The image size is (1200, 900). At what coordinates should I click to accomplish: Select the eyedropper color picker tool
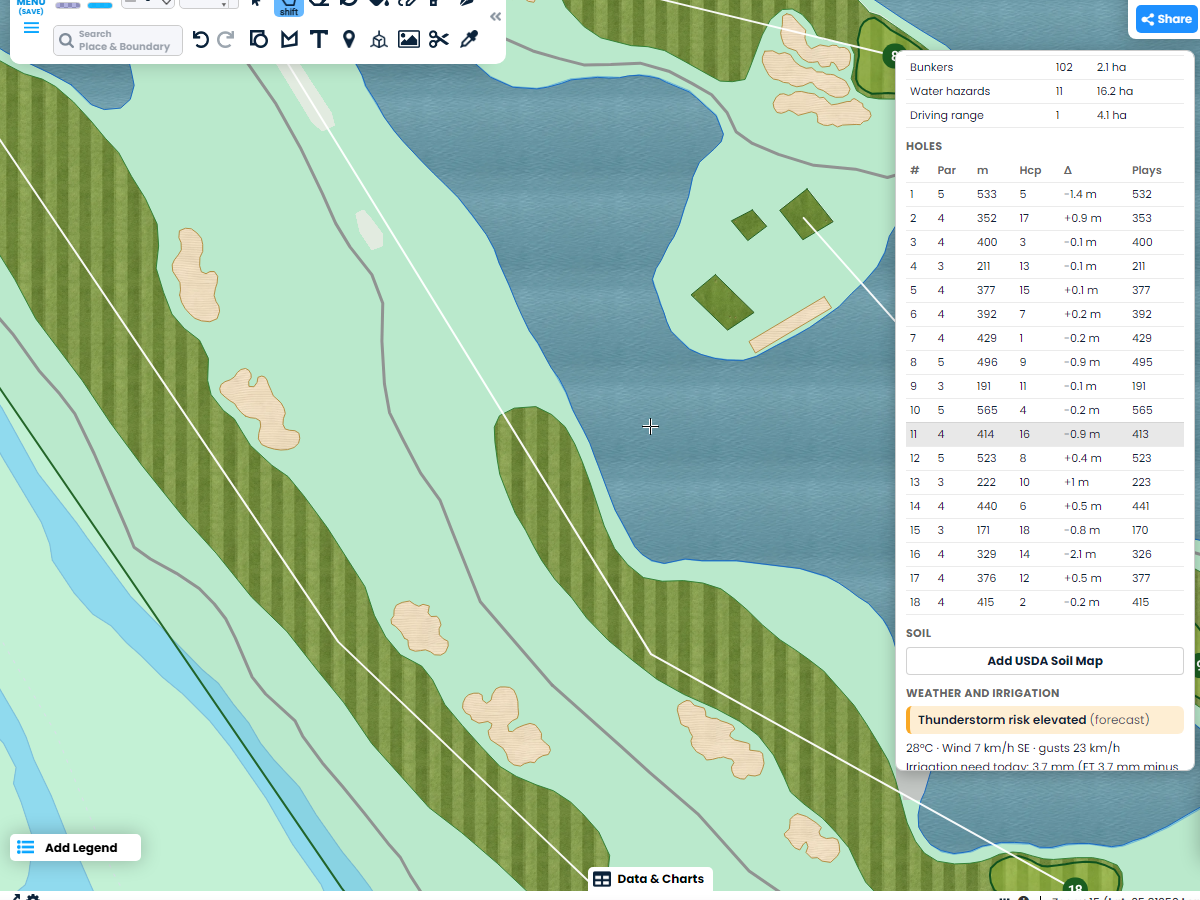[468, 39]
